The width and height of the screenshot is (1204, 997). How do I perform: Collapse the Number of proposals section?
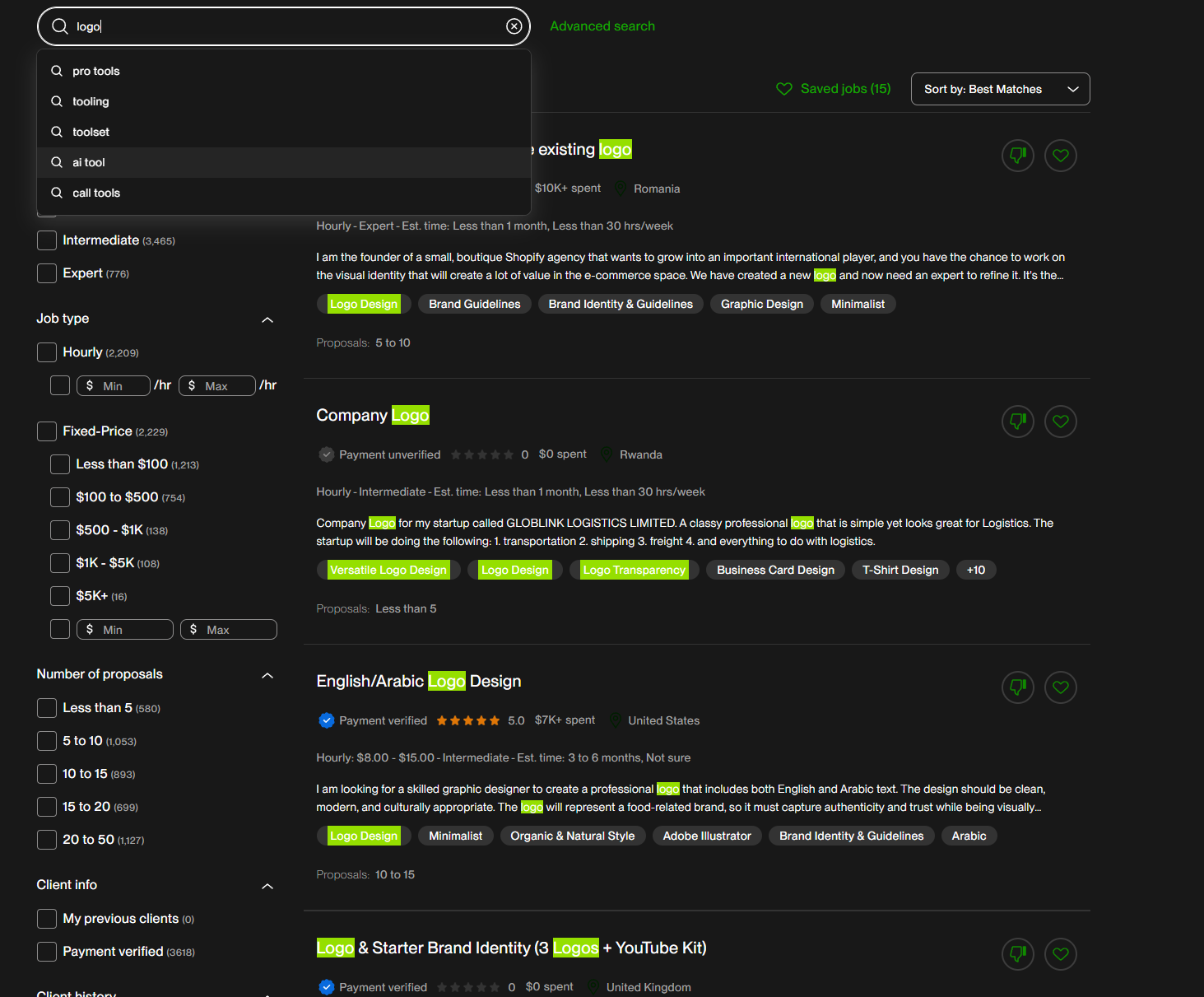[x=267, y=675]
